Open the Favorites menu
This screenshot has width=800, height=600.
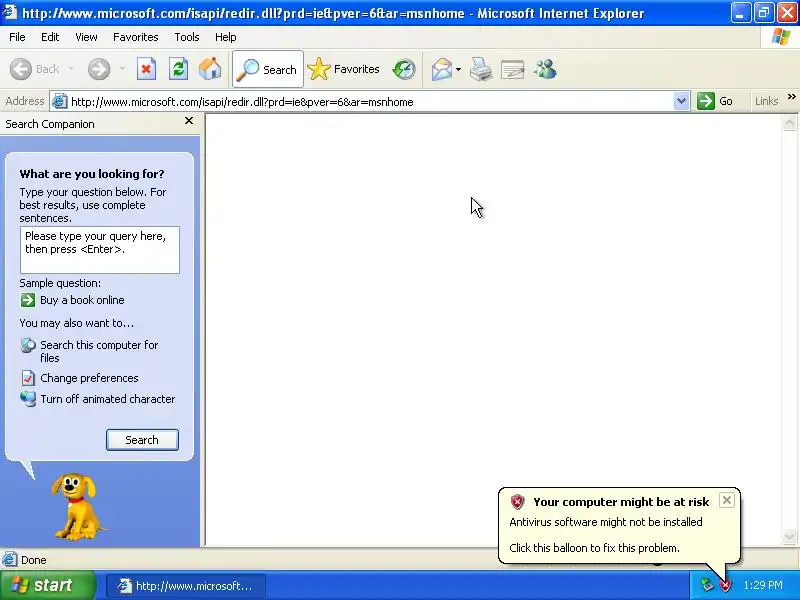click(x=136, y=37)
